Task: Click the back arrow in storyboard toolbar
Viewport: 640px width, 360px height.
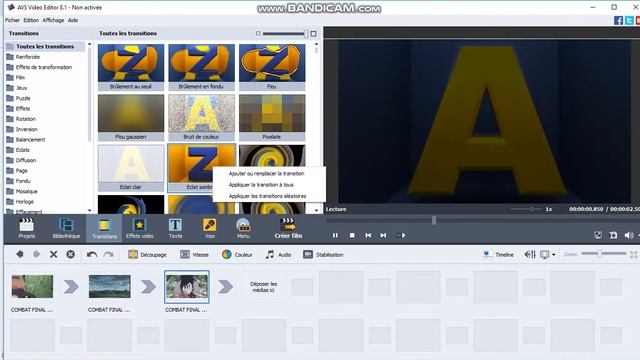Action: click(x=20, y=254)
